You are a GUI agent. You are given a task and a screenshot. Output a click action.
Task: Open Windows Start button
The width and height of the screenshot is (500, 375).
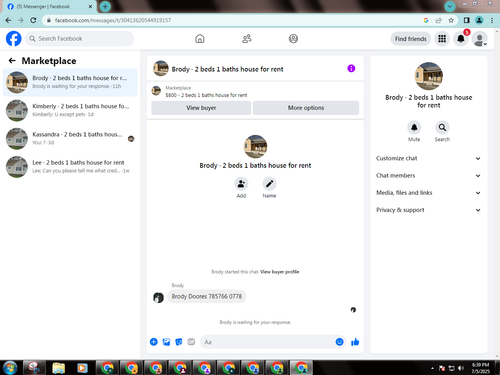click(10, 368)
